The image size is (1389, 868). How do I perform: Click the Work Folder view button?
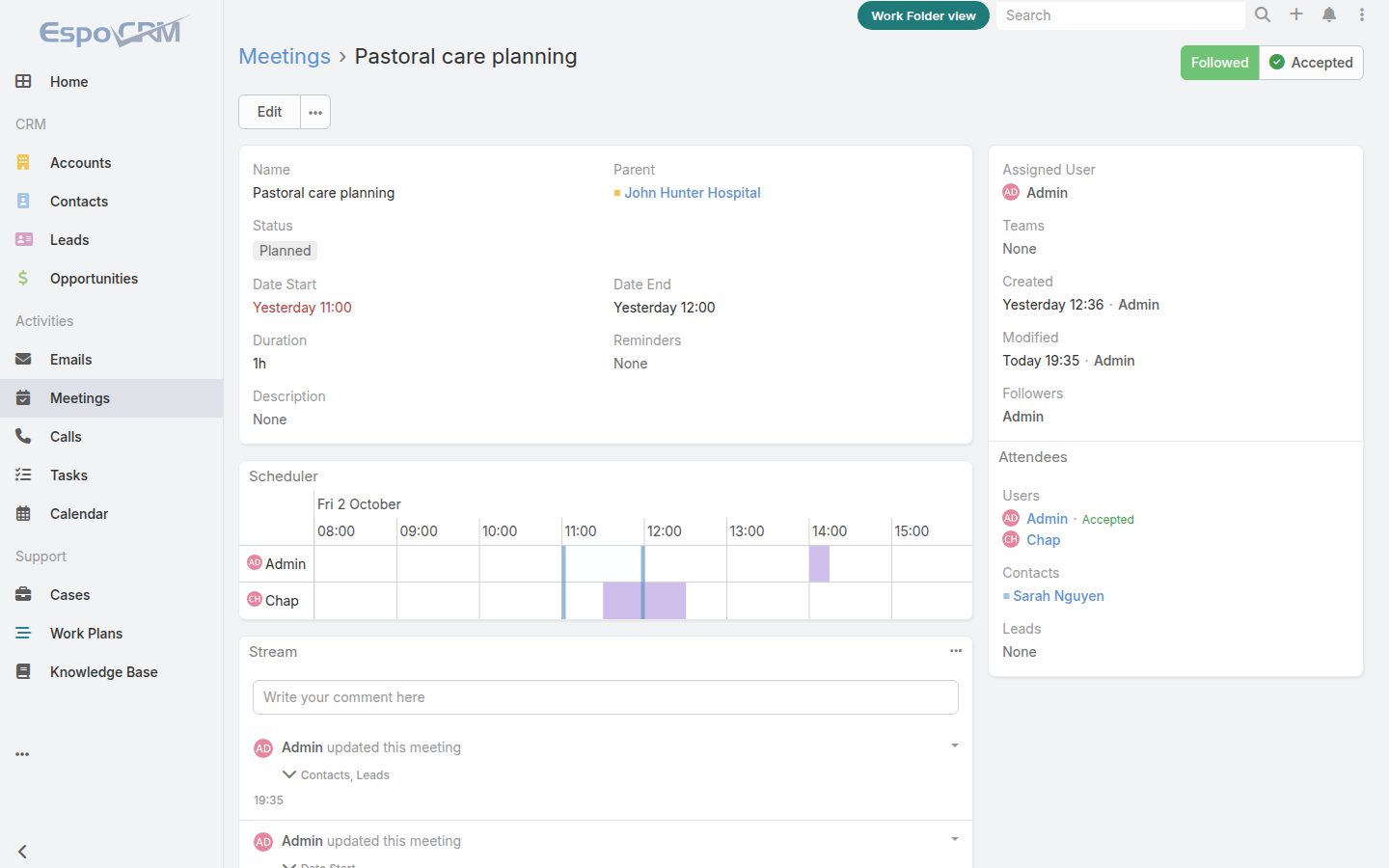click(923, 15)
